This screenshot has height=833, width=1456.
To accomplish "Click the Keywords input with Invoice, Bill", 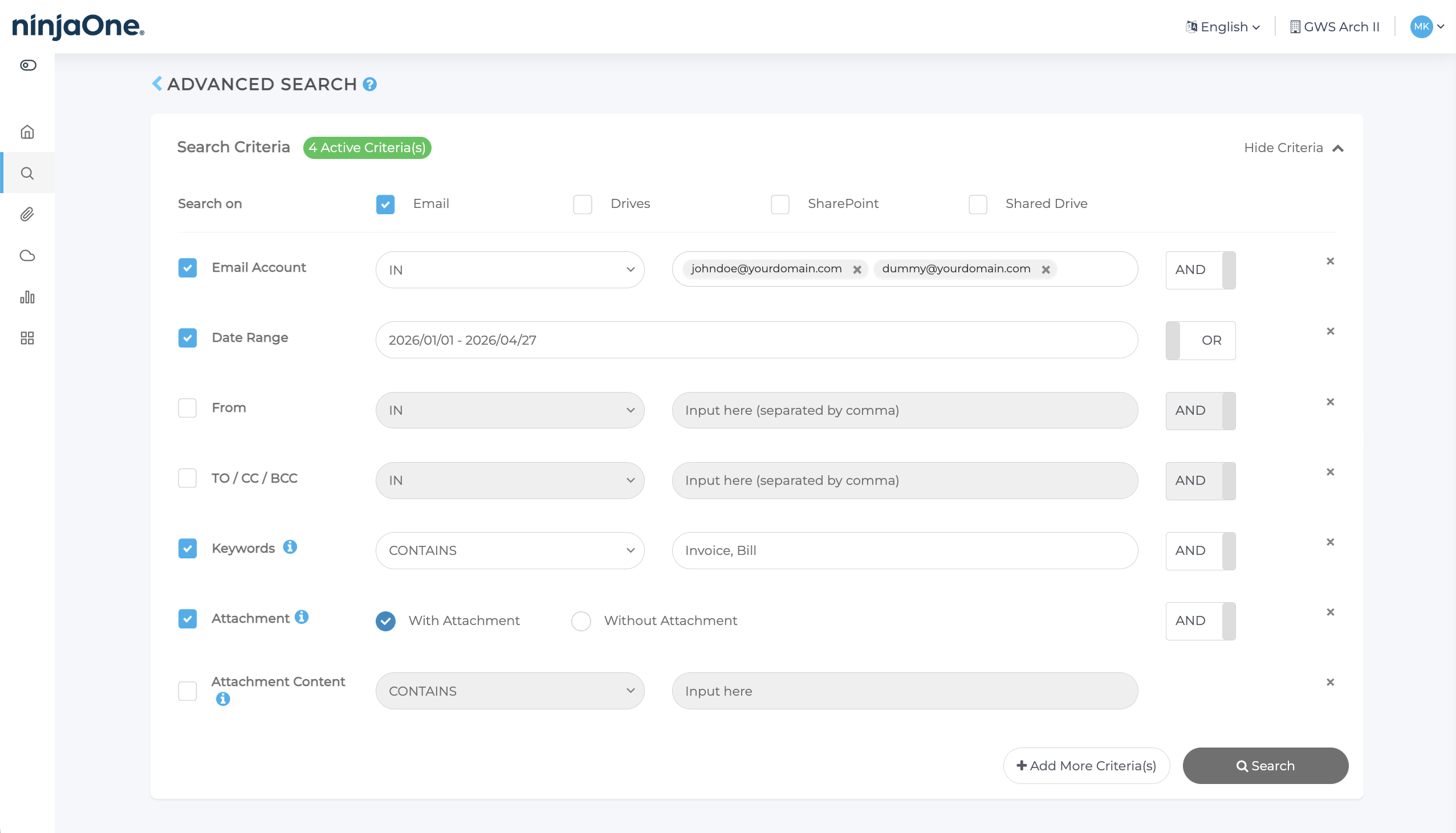I will pos(905,550).
